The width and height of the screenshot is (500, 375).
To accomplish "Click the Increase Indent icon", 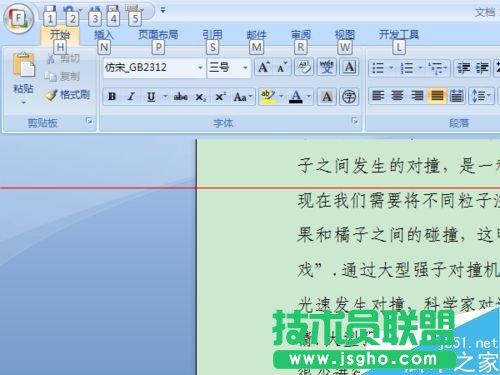I will (x=482, y=68).
